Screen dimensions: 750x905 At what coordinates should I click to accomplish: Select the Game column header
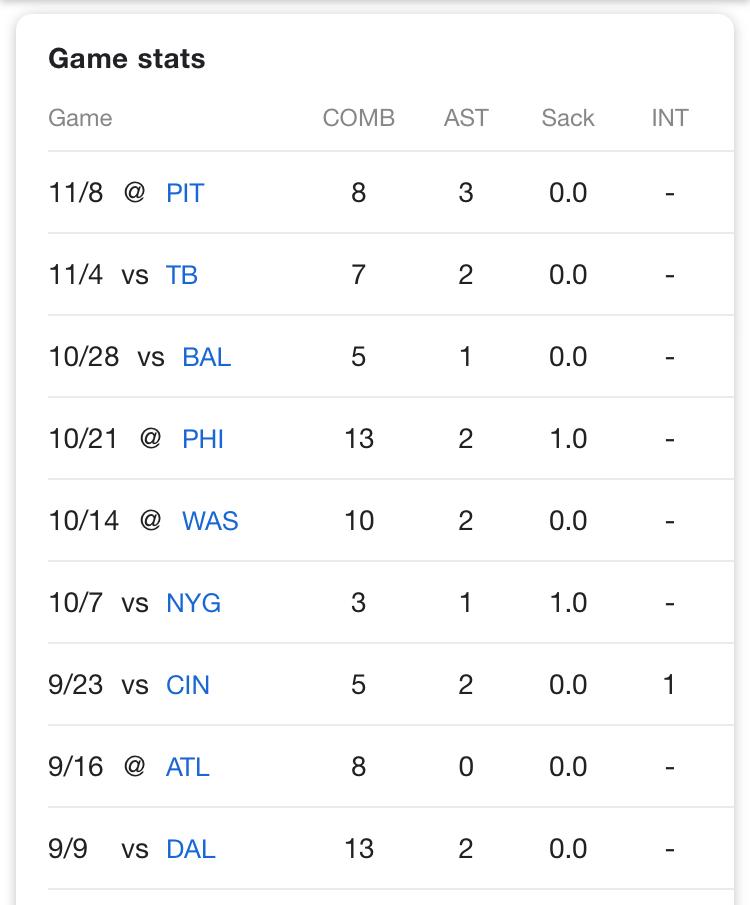pyautogui.click(x=80, y=118)
